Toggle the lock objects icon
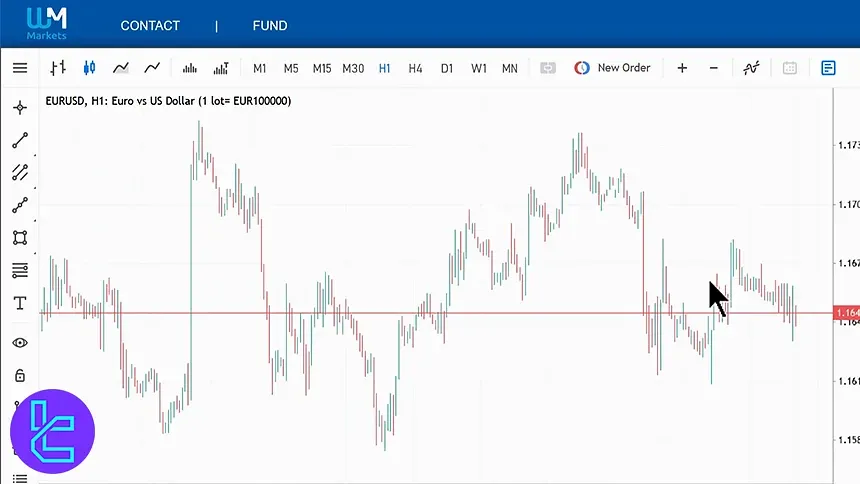This screenshot has width=860, height=484. coord(20,376)
